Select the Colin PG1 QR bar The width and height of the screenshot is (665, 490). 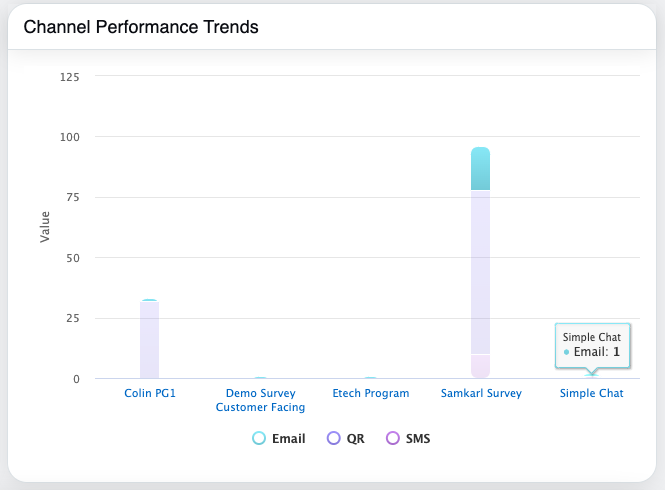pyautogui.click(x=149, y=340)
